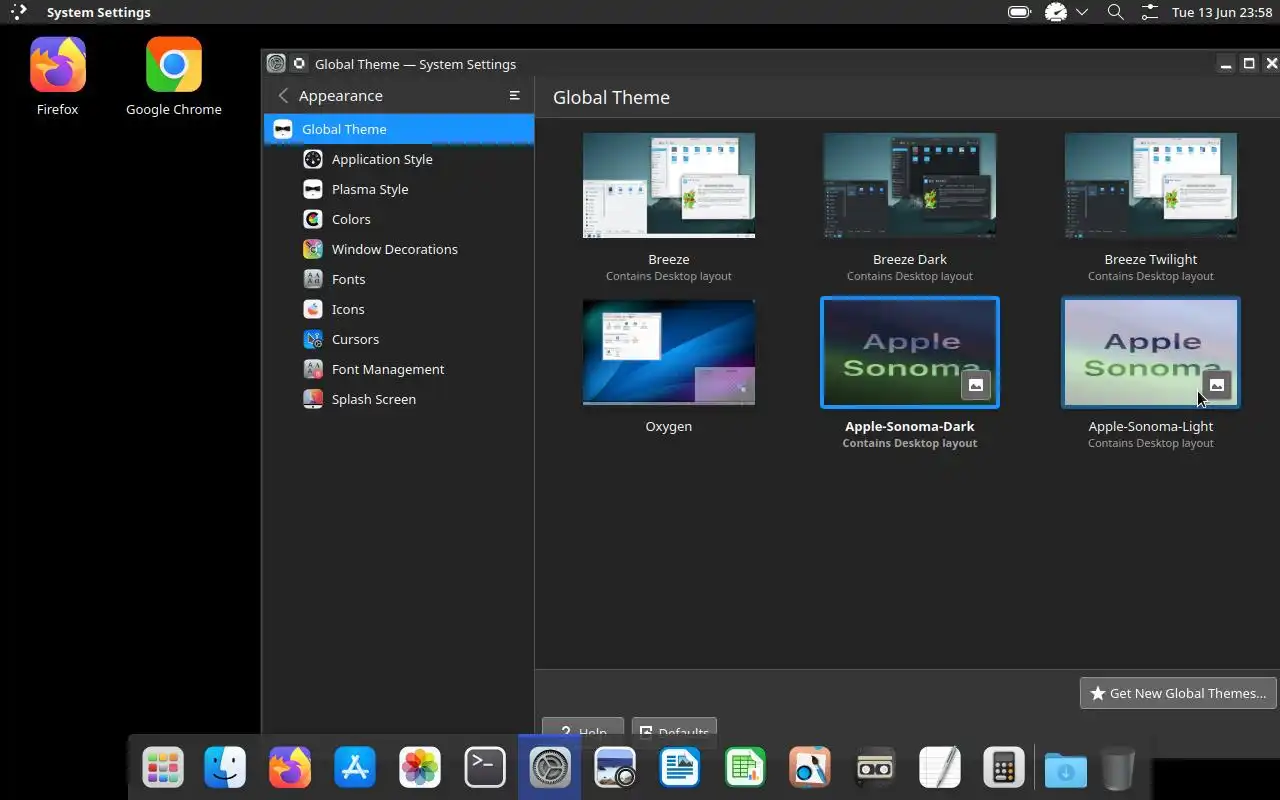
Task: Choose the Breeze Twilight theme thumbnail
Action: pos(1150,186)
